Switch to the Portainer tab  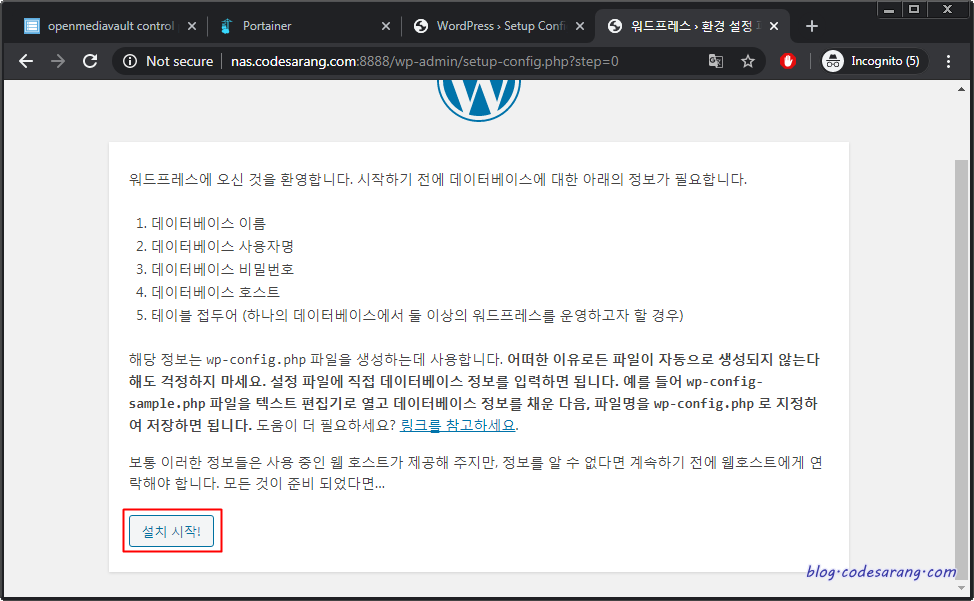pyautogui.click(x=304, y=26)
